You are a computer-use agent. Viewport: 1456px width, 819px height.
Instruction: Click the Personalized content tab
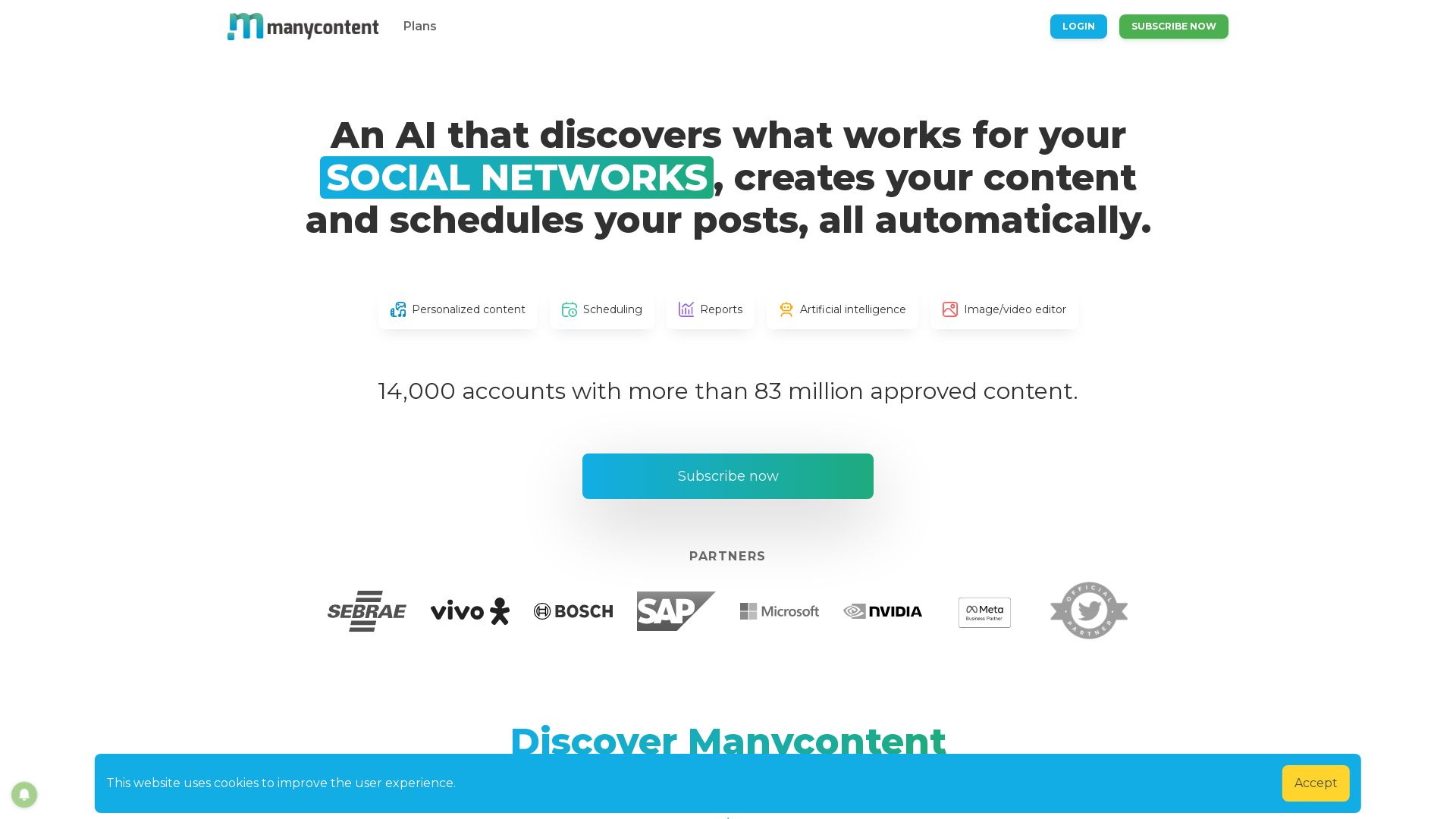click(x=457, y=309)
